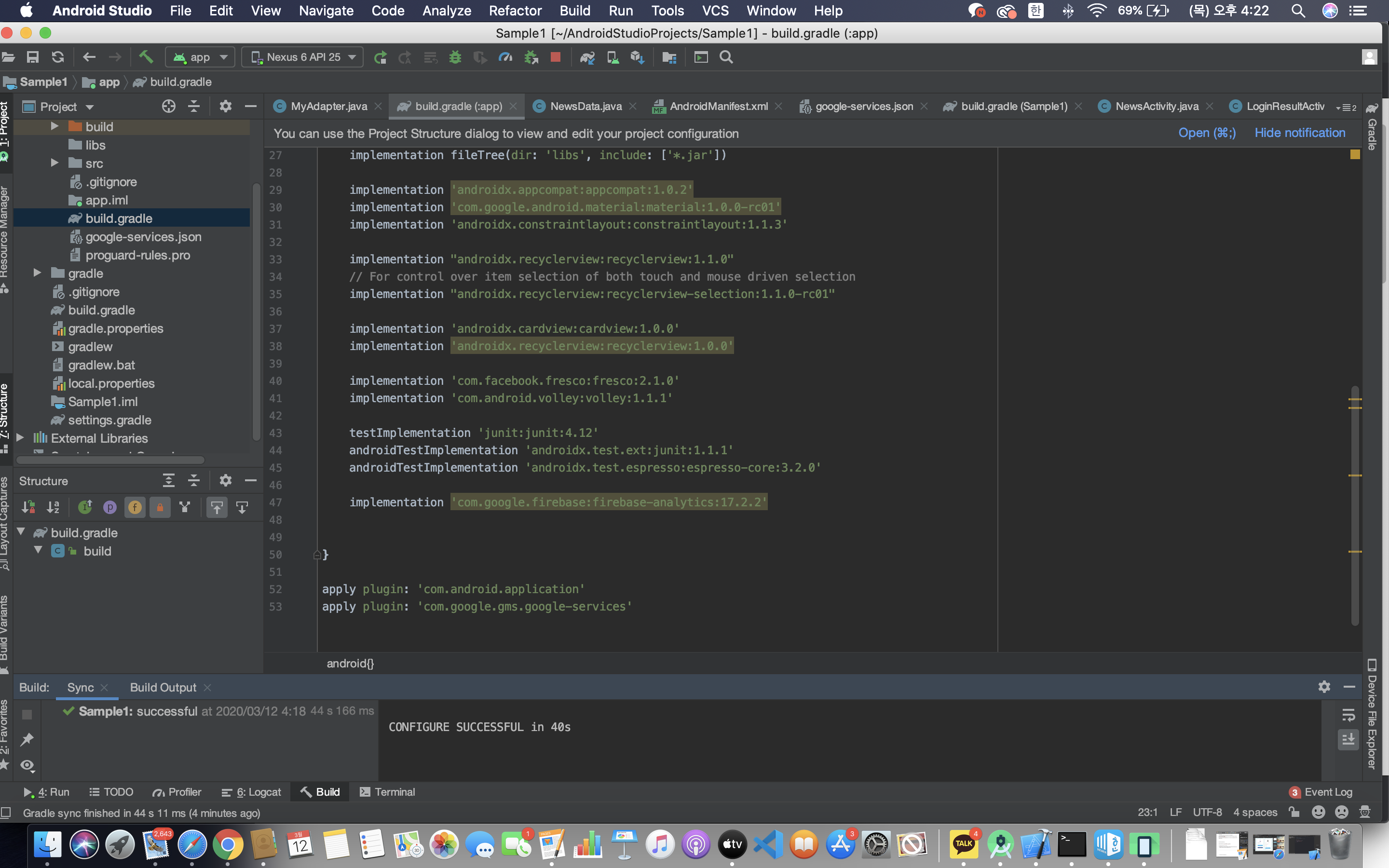This screenshot has height=868, width=1389.
Task: Switch to the AndroidManifest.xml tab
Action: (x=718, y=106)
